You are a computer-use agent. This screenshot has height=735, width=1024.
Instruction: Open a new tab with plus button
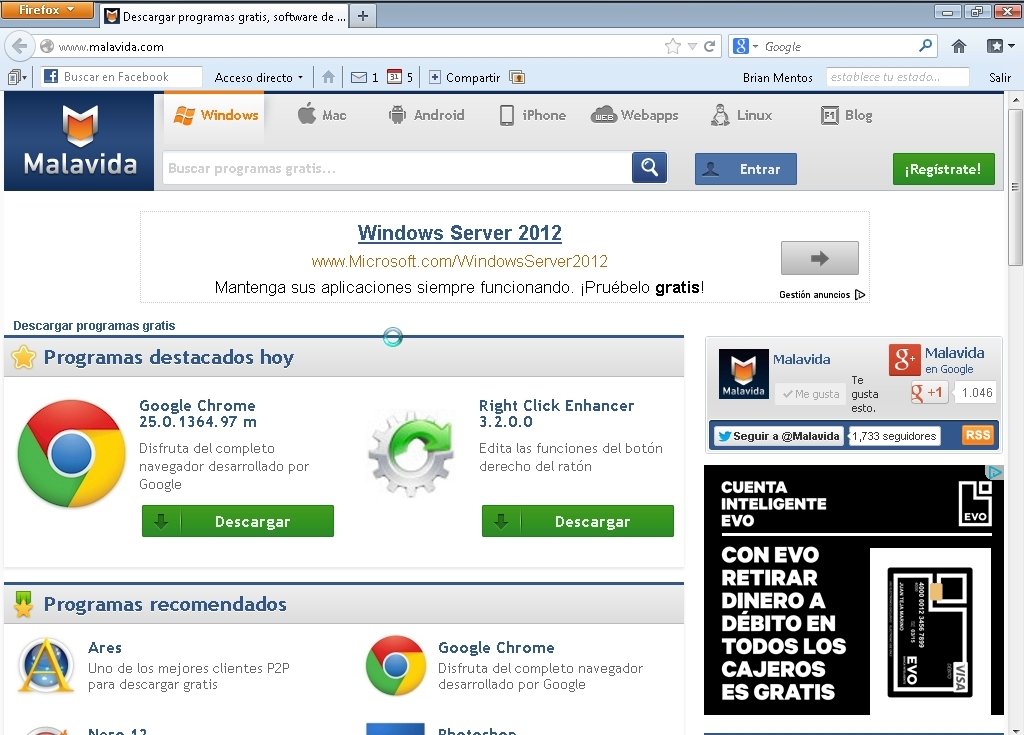[363, 16]
